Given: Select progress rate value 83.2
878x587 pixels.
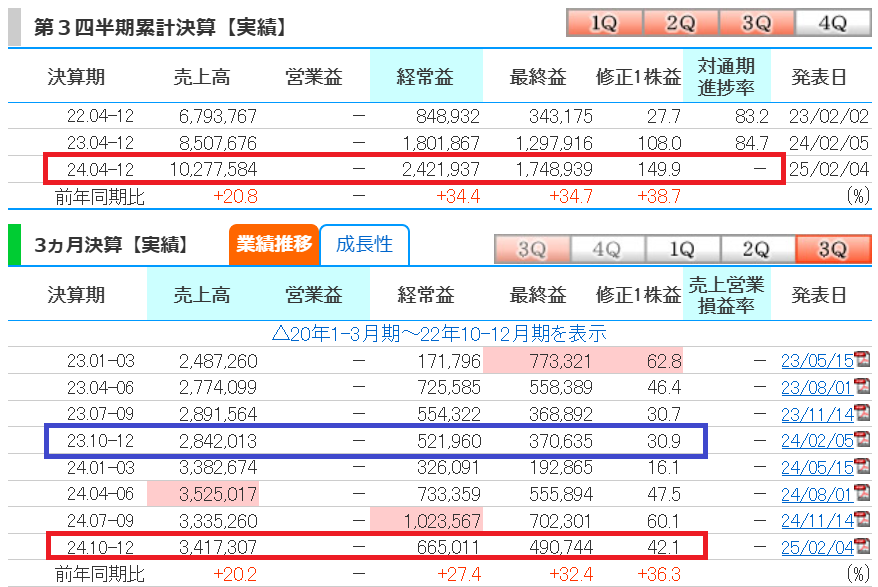Looking at the screenshot, I should (x=751, y=116).
